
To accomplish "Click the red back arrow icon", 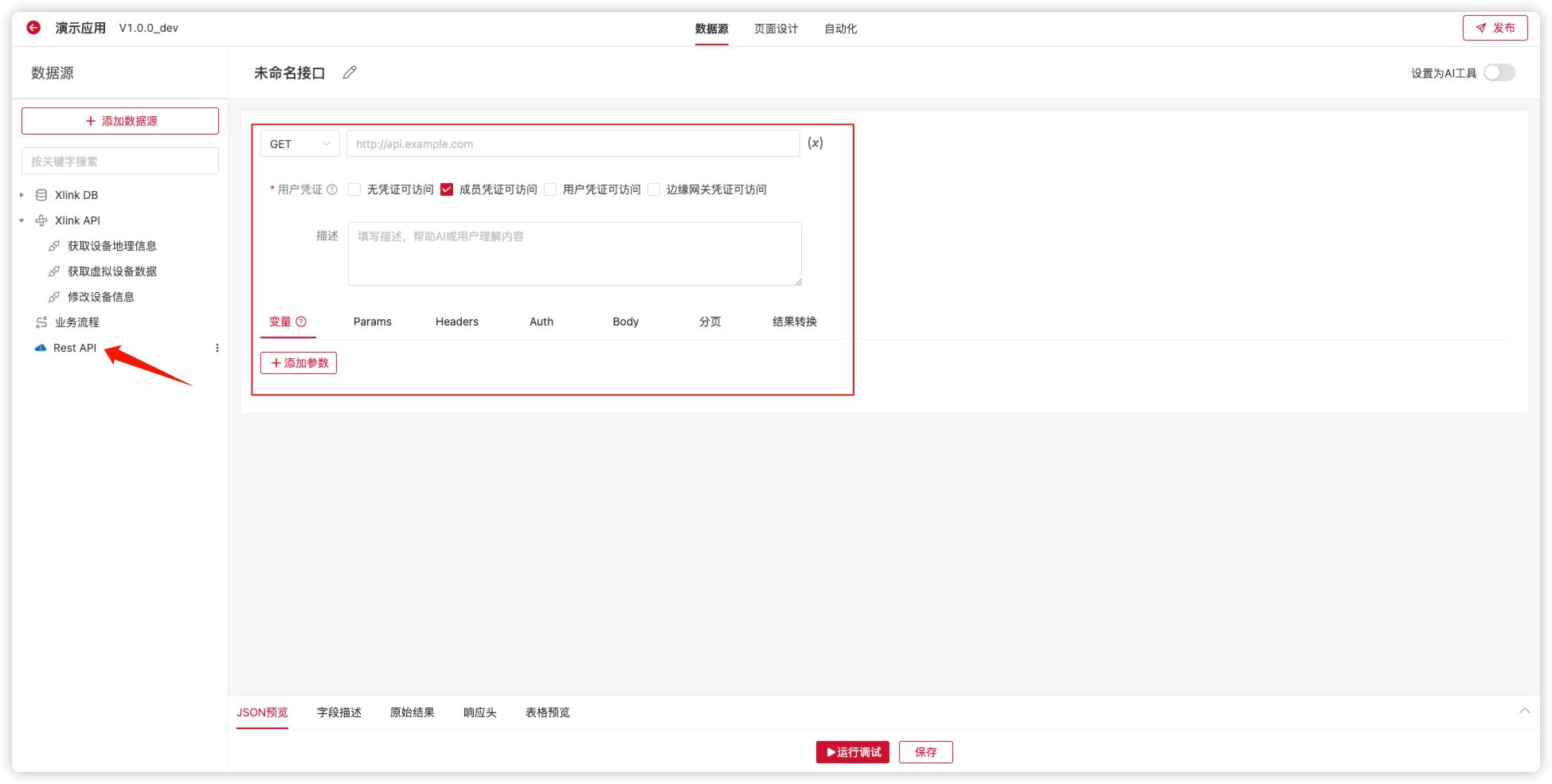I will pos(33,28).
